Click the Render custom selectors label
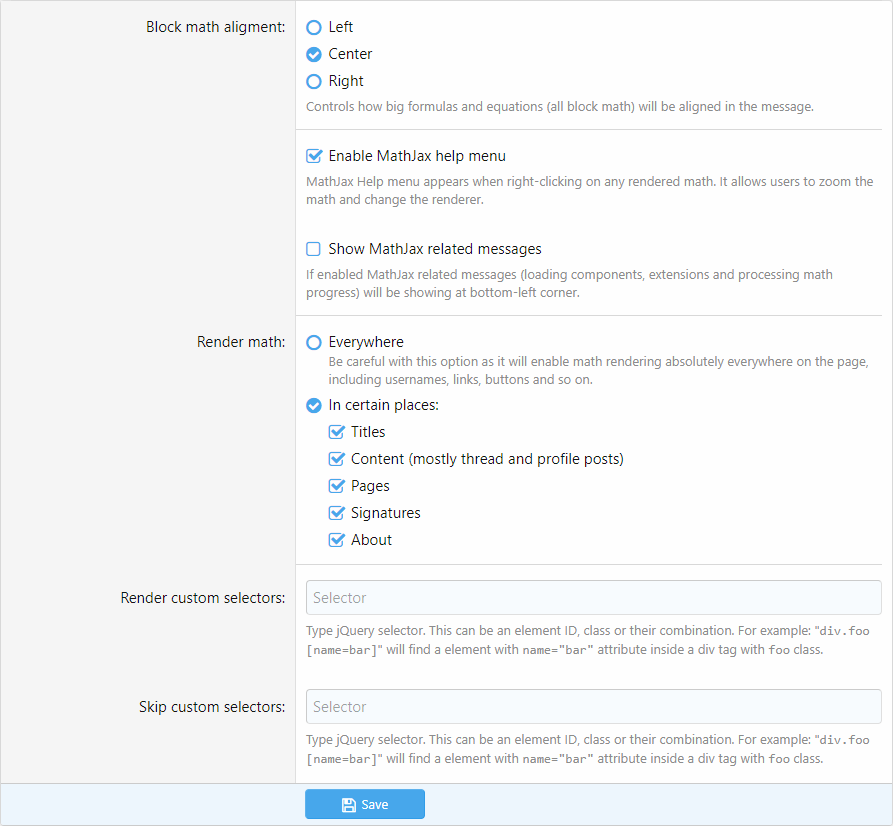The width and height of the screenshot is (893, 826). (203, 598)
